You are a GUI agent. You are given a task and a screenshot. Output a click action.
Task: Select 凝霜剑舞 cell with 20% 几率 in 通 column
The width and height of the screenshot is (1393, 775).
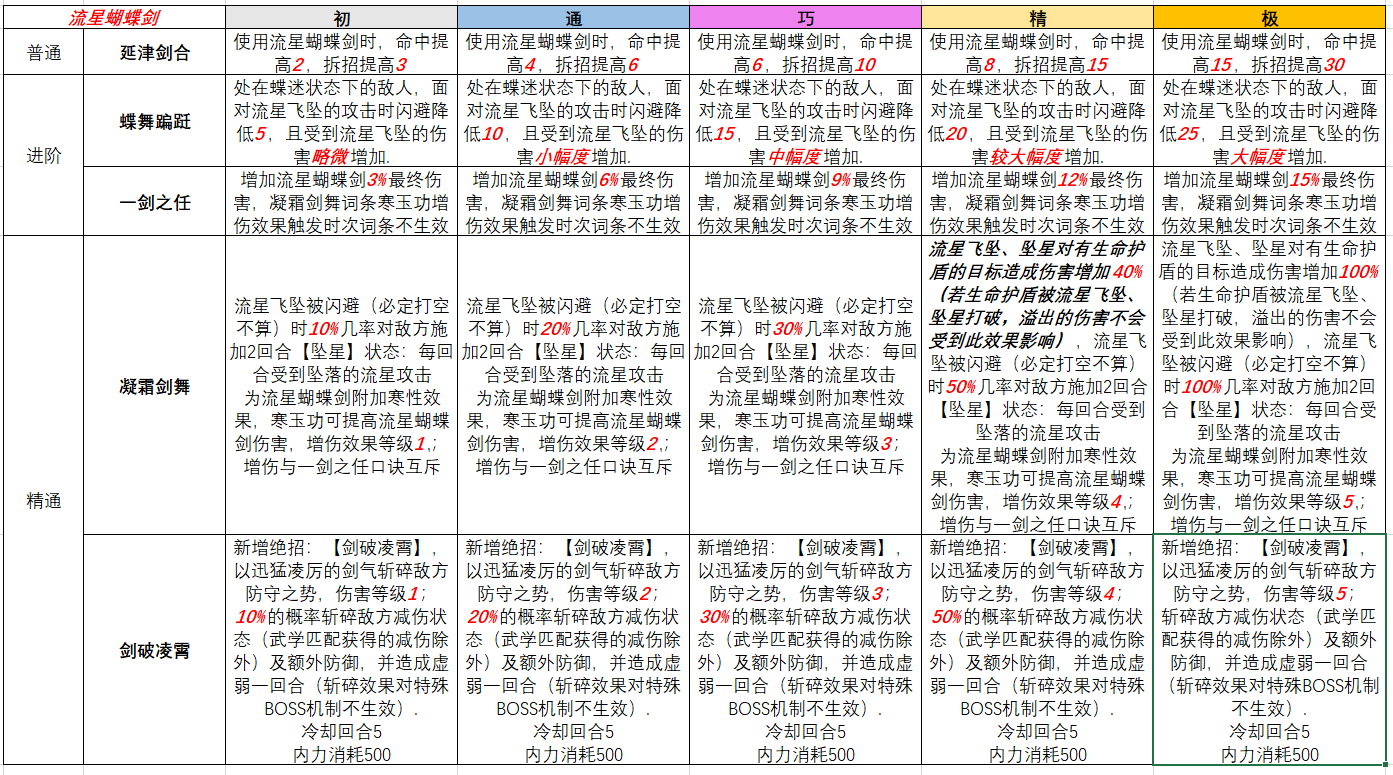(x=573, y=385)
